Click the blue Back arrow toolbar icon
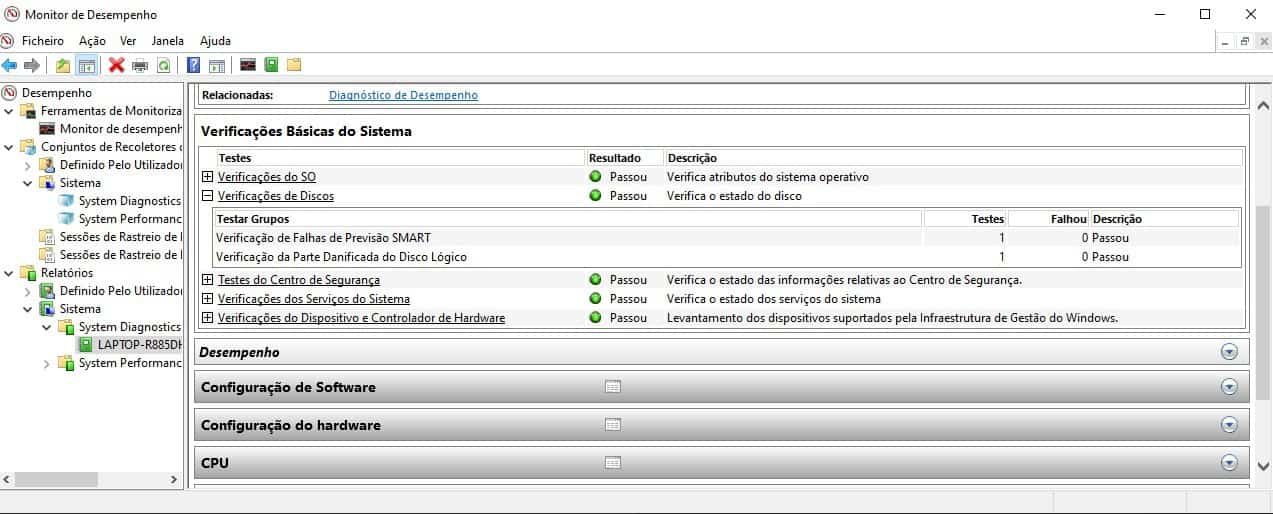 pos(10,66)
